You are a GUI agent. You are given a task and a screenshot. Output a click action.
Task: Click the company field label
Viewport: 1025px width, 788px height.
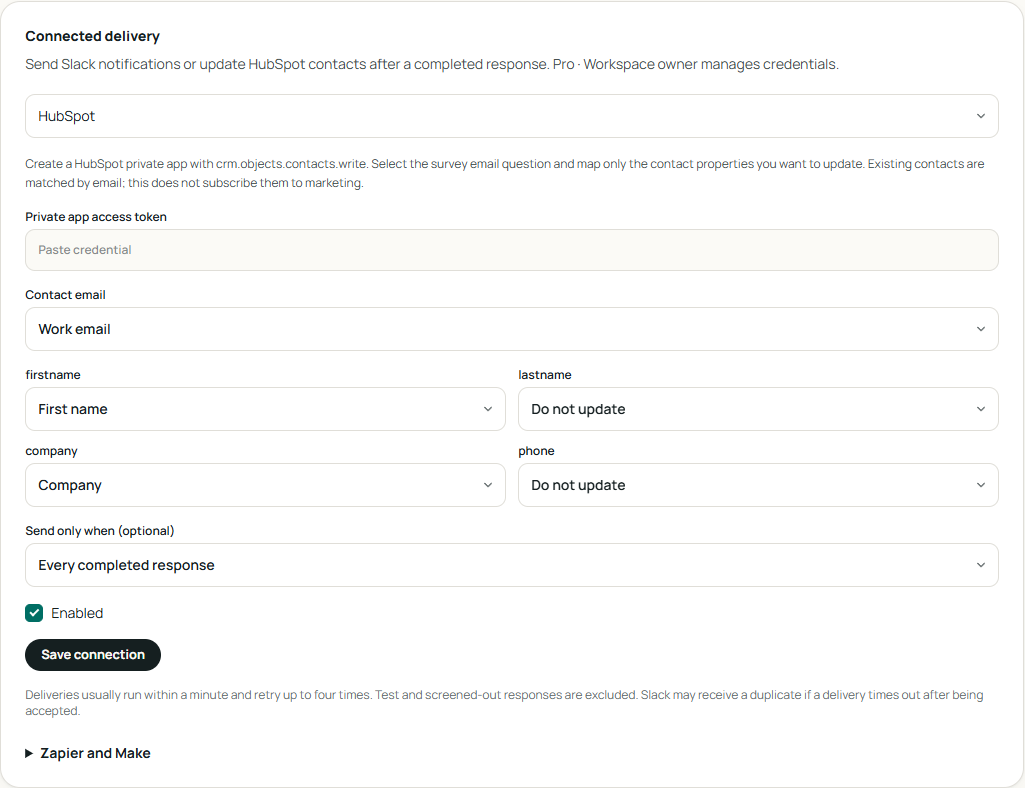[51, 451]
